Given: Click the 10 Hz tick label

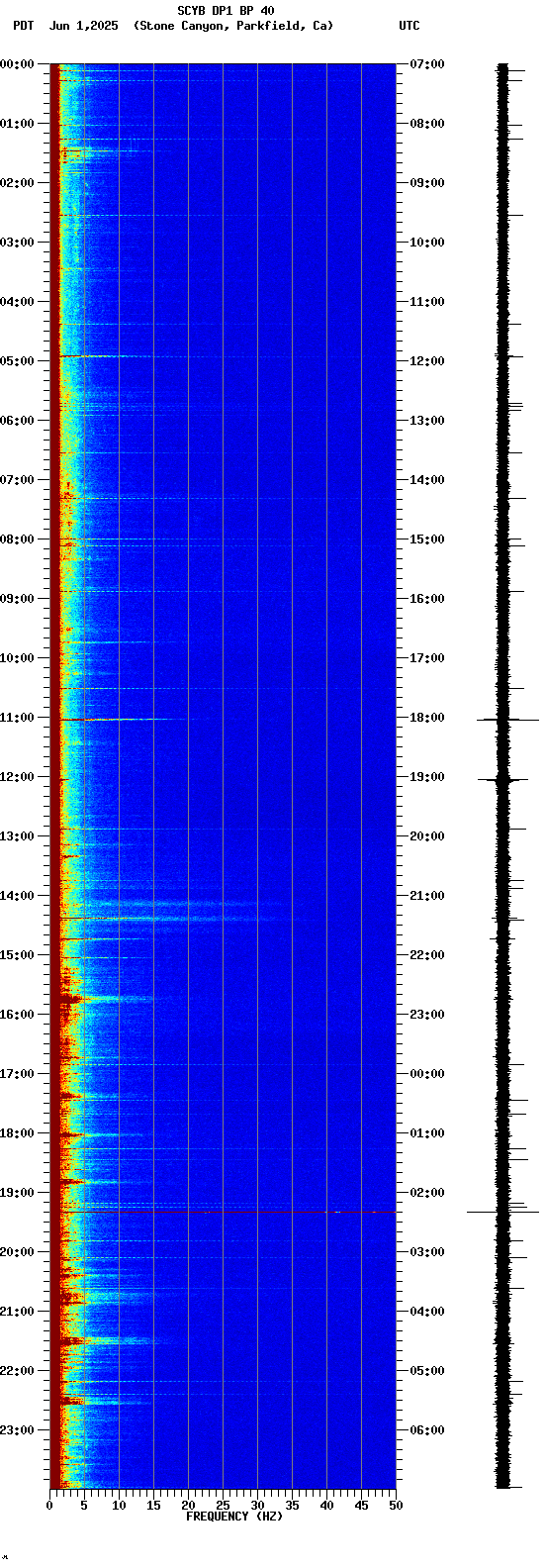Looking at the screenshot, I should coord(119,1506).
